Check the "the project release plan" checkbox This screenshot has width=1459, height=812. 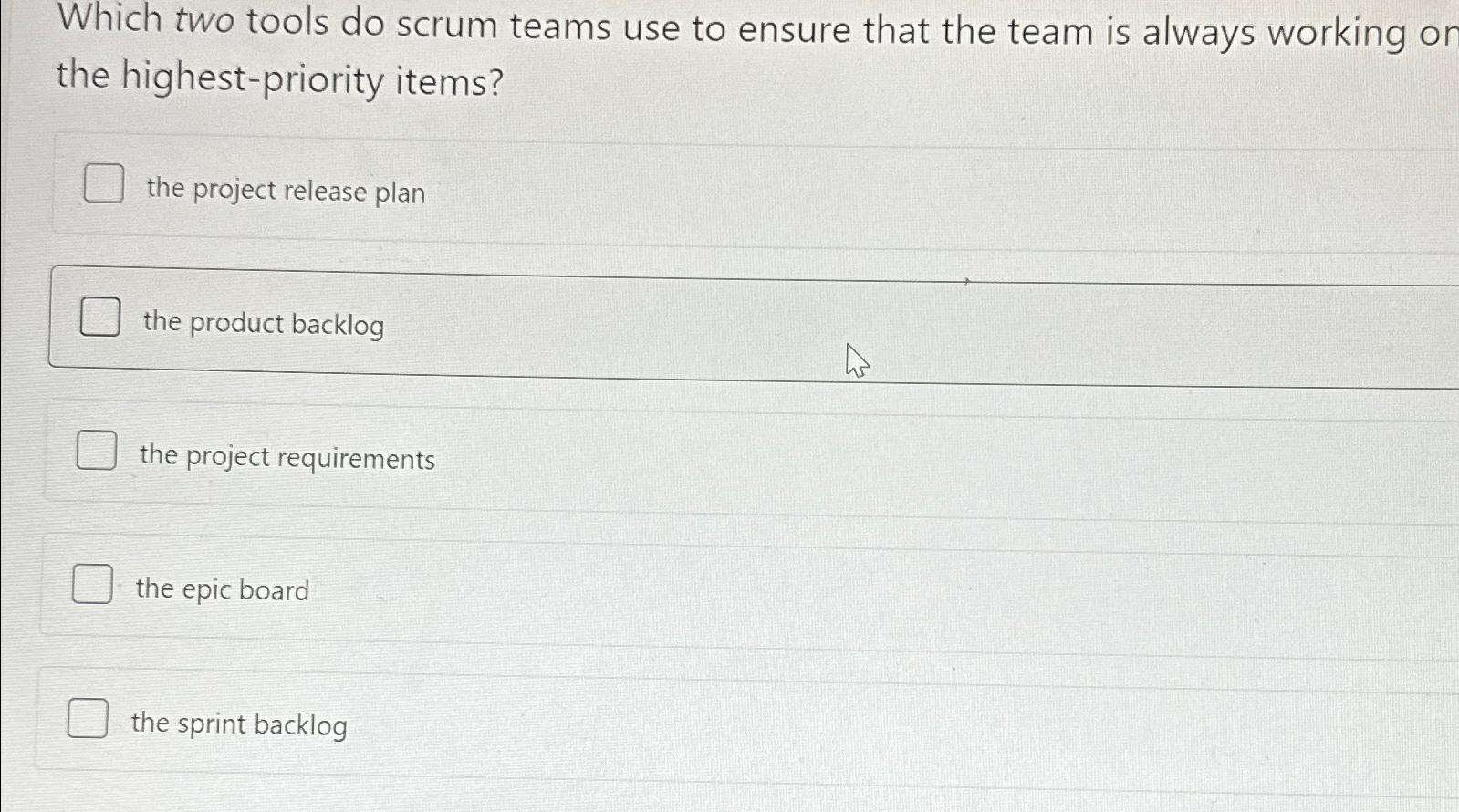pos(103,185)
